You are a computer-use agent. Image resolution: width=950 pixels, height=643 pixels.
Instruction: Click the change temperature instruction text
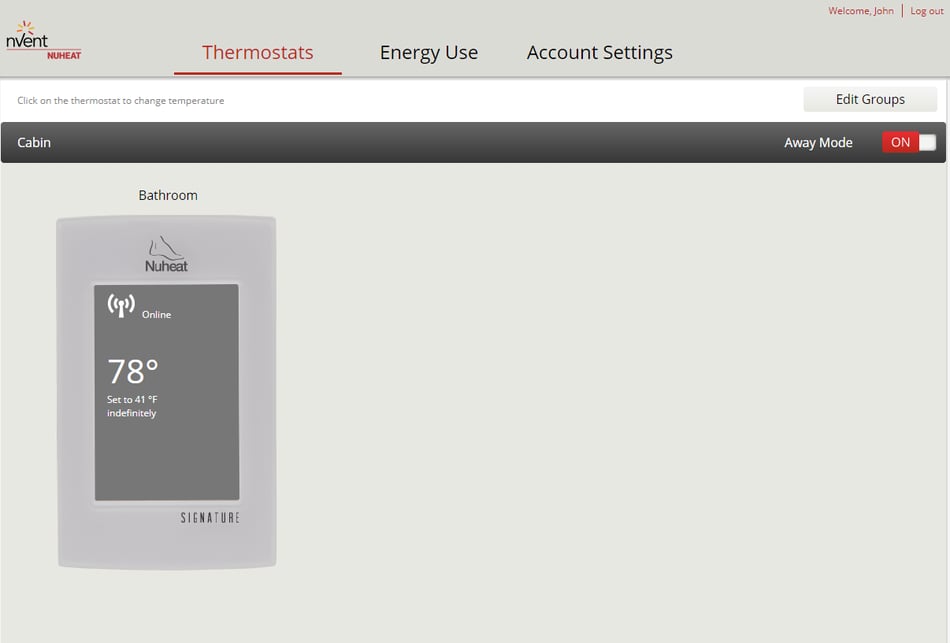120,101
